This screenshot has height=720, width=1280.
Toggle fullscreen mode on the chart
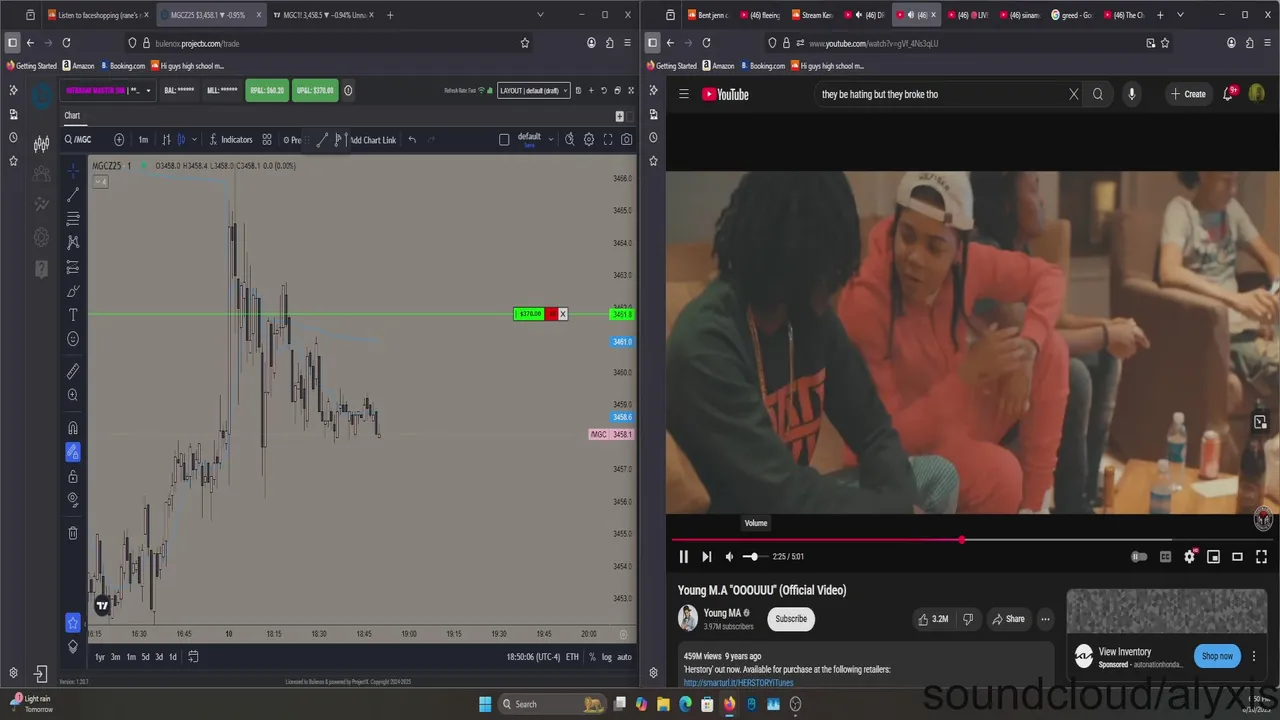608,139
